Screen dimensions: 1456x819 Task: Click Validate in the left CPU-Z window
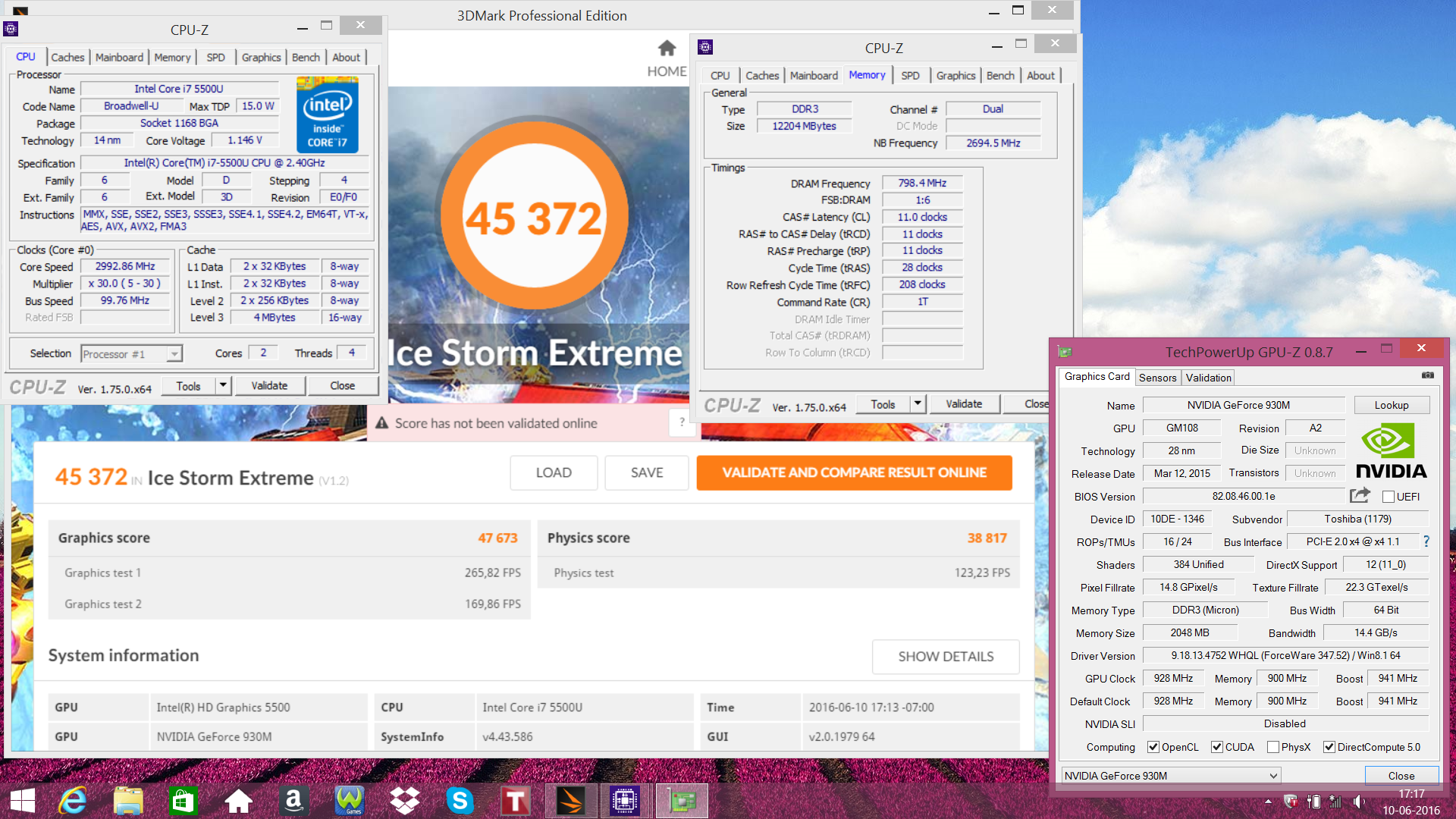[x=269, y=385]
